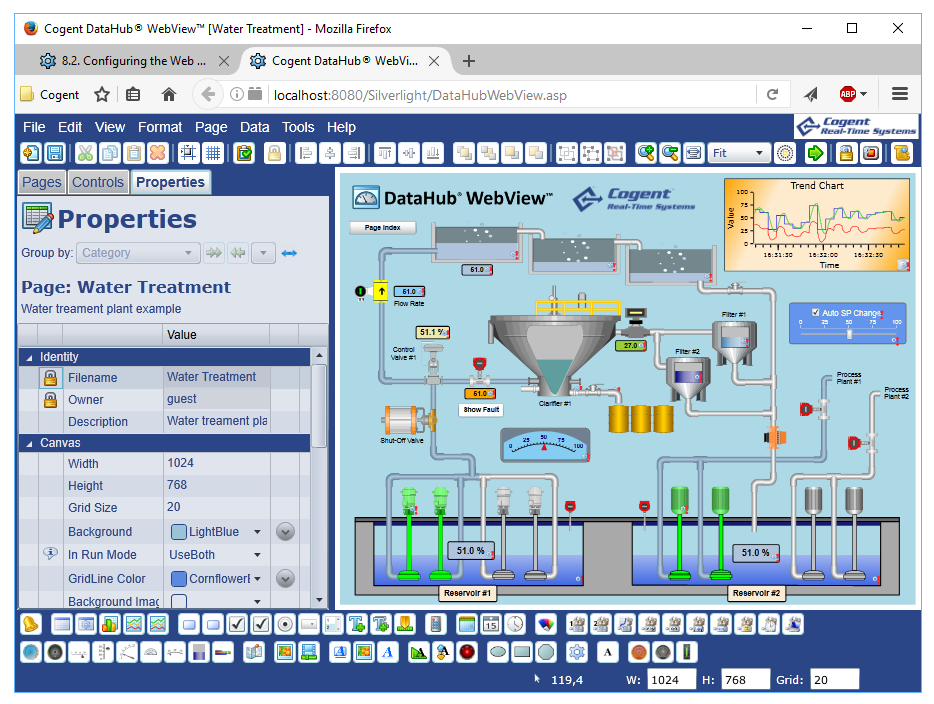Delete selection with the orange X icon
Image resolution: width=934 pixels, height=704 pixels.
click(x=157, y=154)
